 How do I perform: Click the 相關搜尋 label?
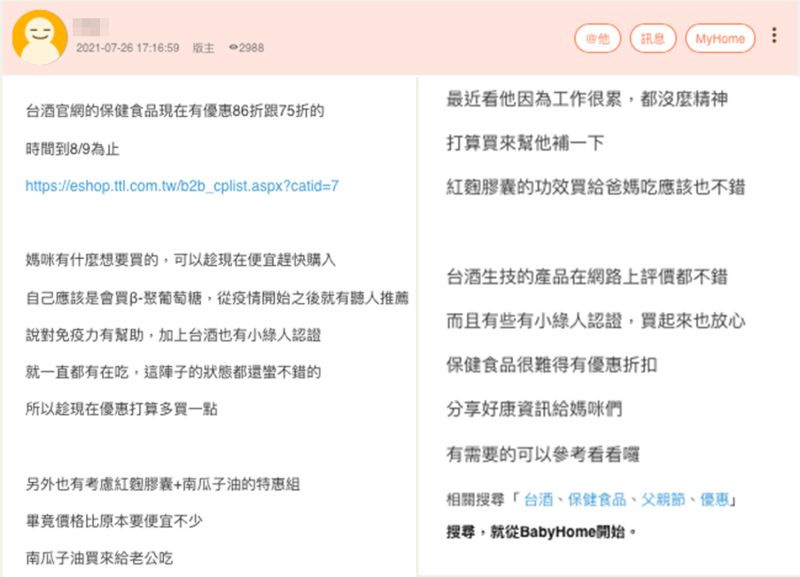pyautogui.click(x=476, y=499)
